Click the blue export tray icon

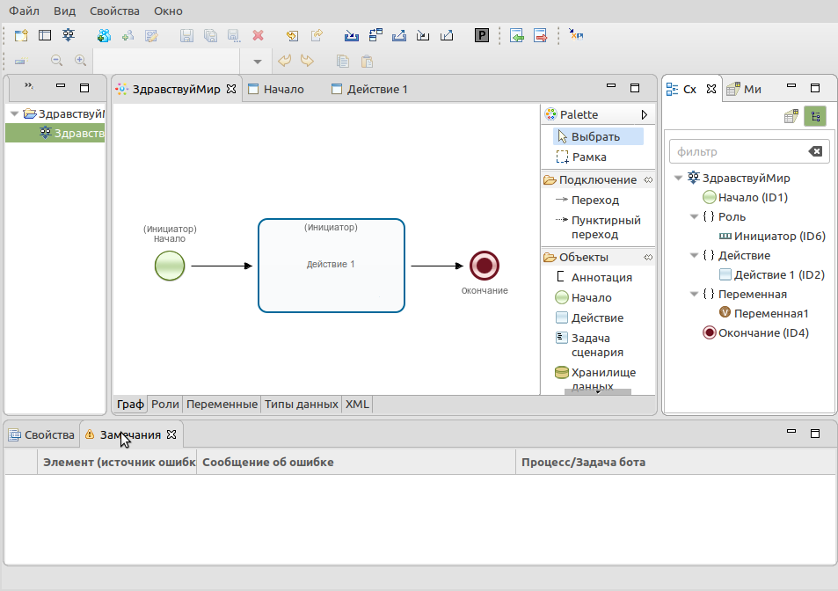[x=399, y=36]
